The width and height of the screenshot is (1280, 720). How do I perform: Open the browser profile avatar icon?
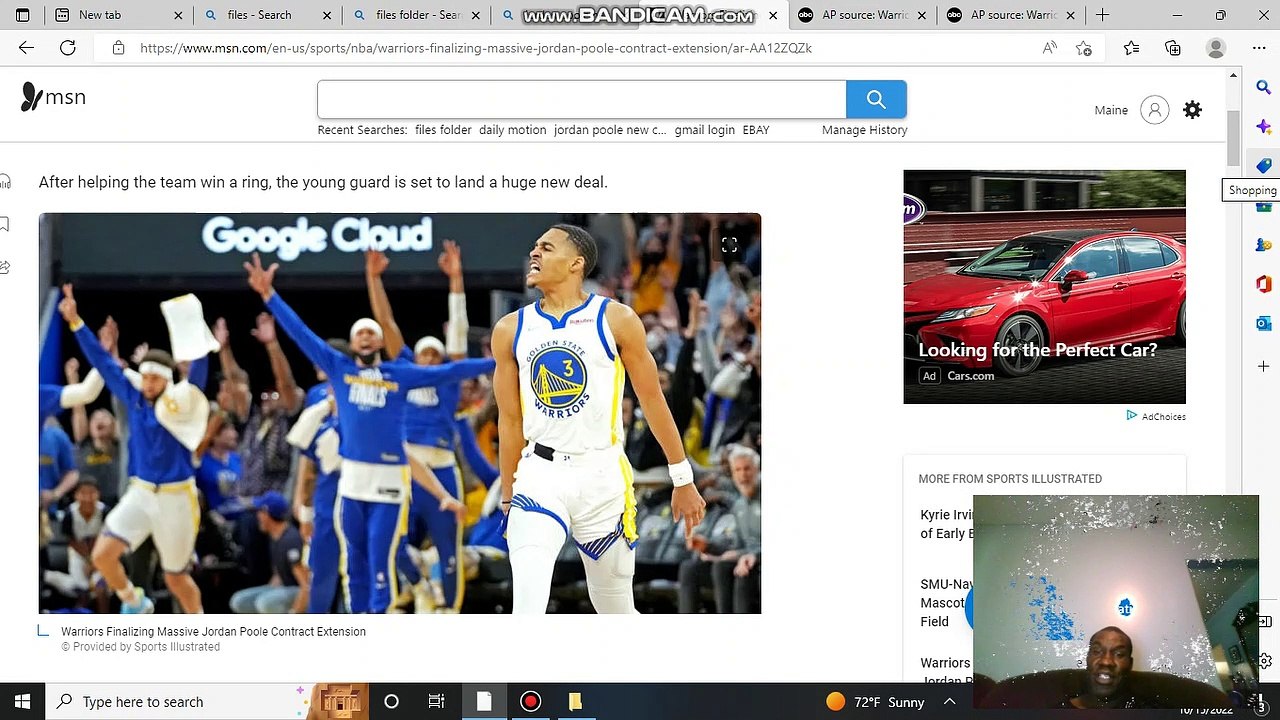1216,48
